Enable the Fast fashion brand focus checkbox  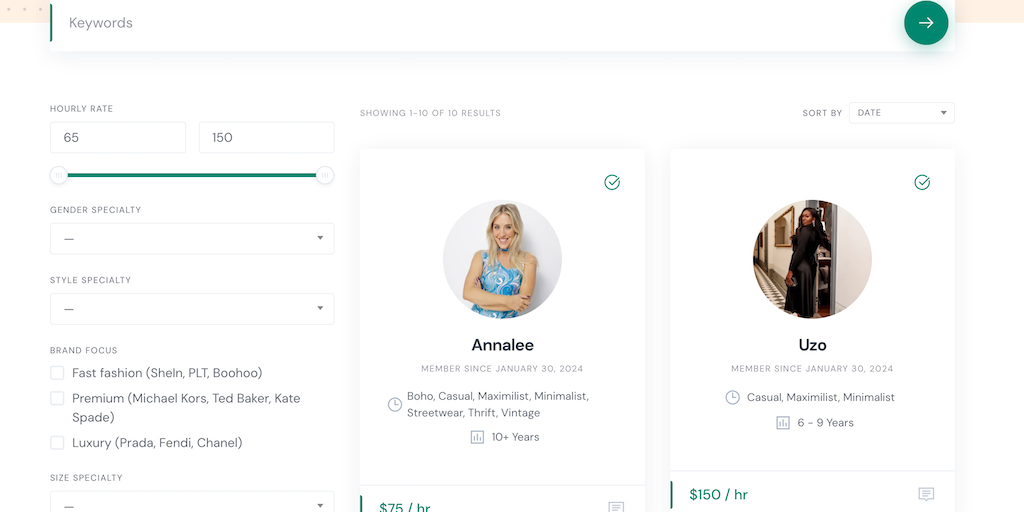(x=57, y=373)
